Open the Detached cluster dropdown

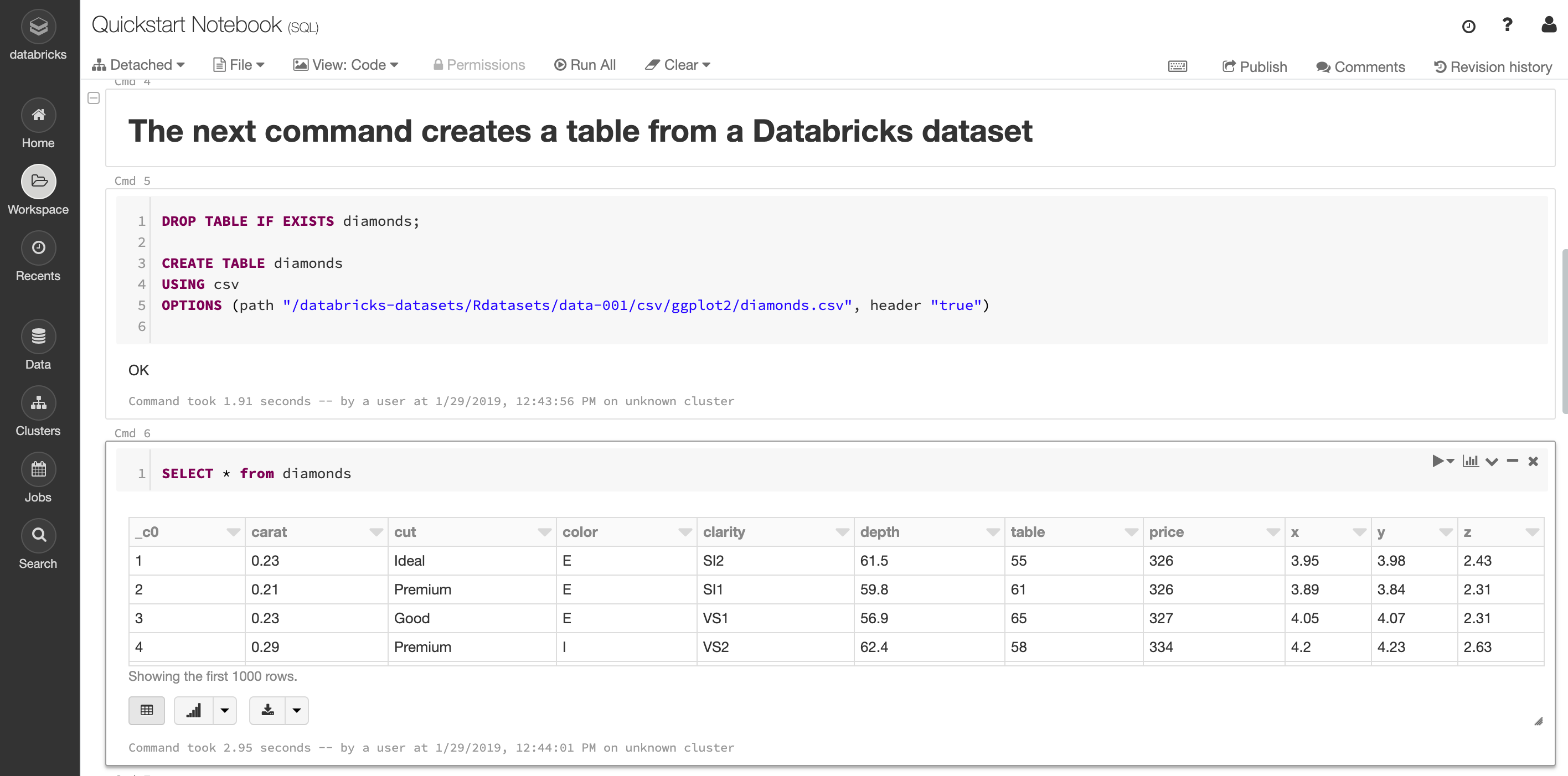[x=138, y=65]
